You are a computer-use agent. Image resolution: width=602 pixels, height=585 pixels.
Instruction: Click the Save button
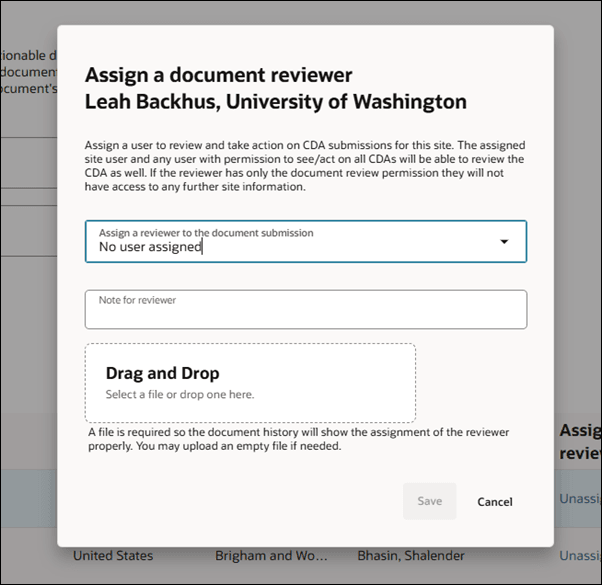click(429, 501)
